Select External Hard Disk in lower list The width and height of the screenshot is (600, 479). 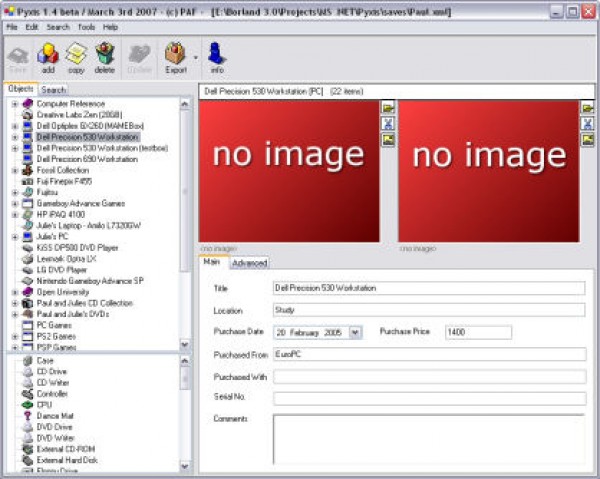[x=67, y=460]
